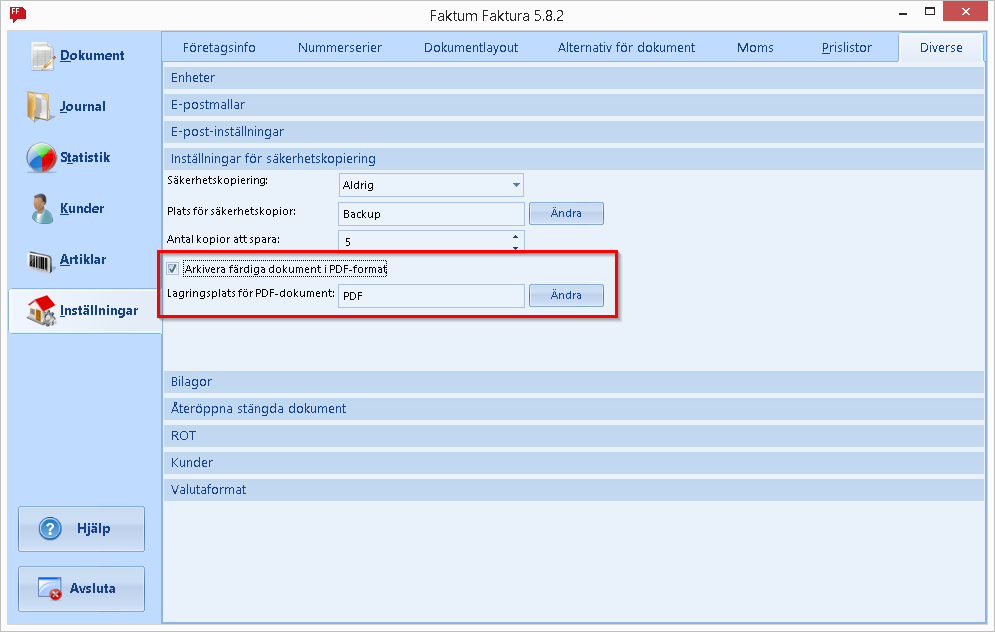The height and width of the screenshot is (632, 995).
Task: Open the Nummerserier tab
Action: point(339,48)
